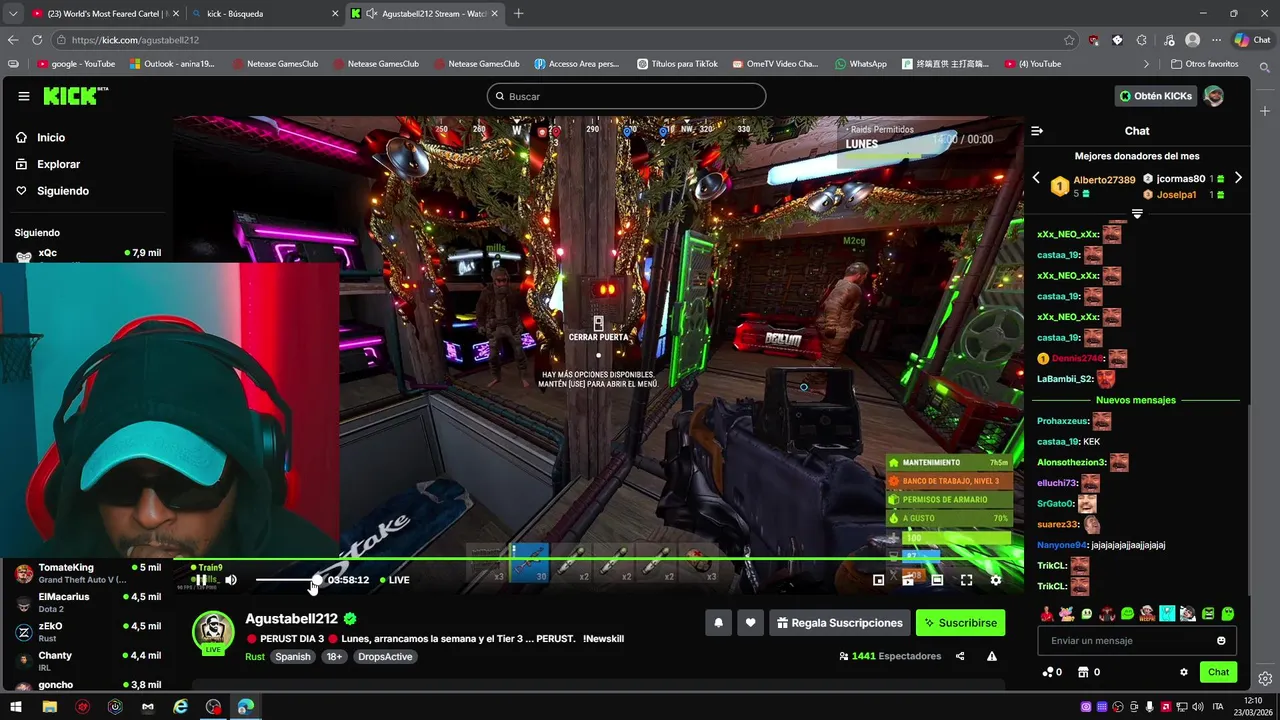1280x720 pixels.
Task: Select the Spanish language tag
Action: 293,657
